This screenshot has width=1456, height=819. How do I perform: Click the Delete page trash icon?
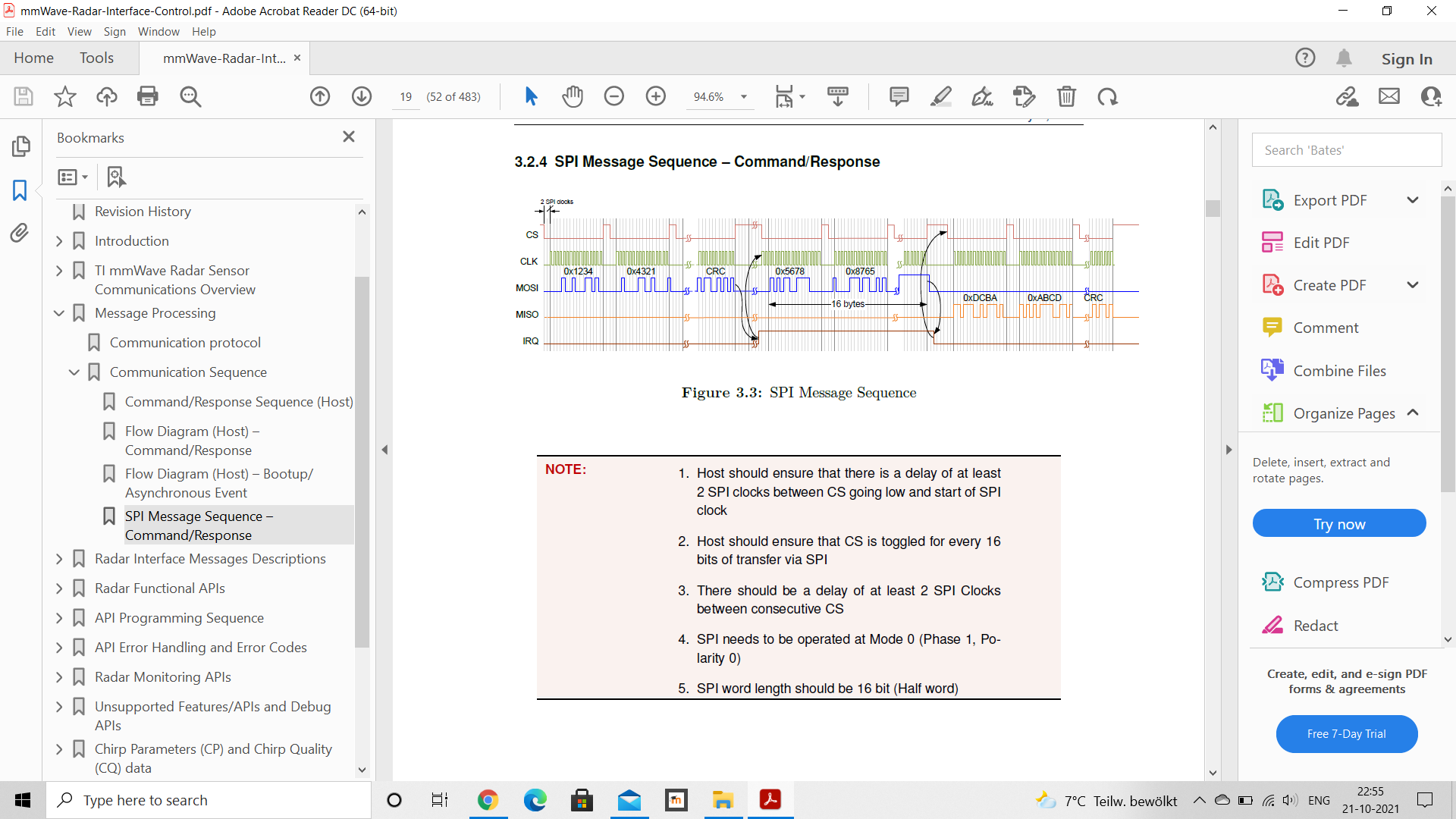point(1067,96)
